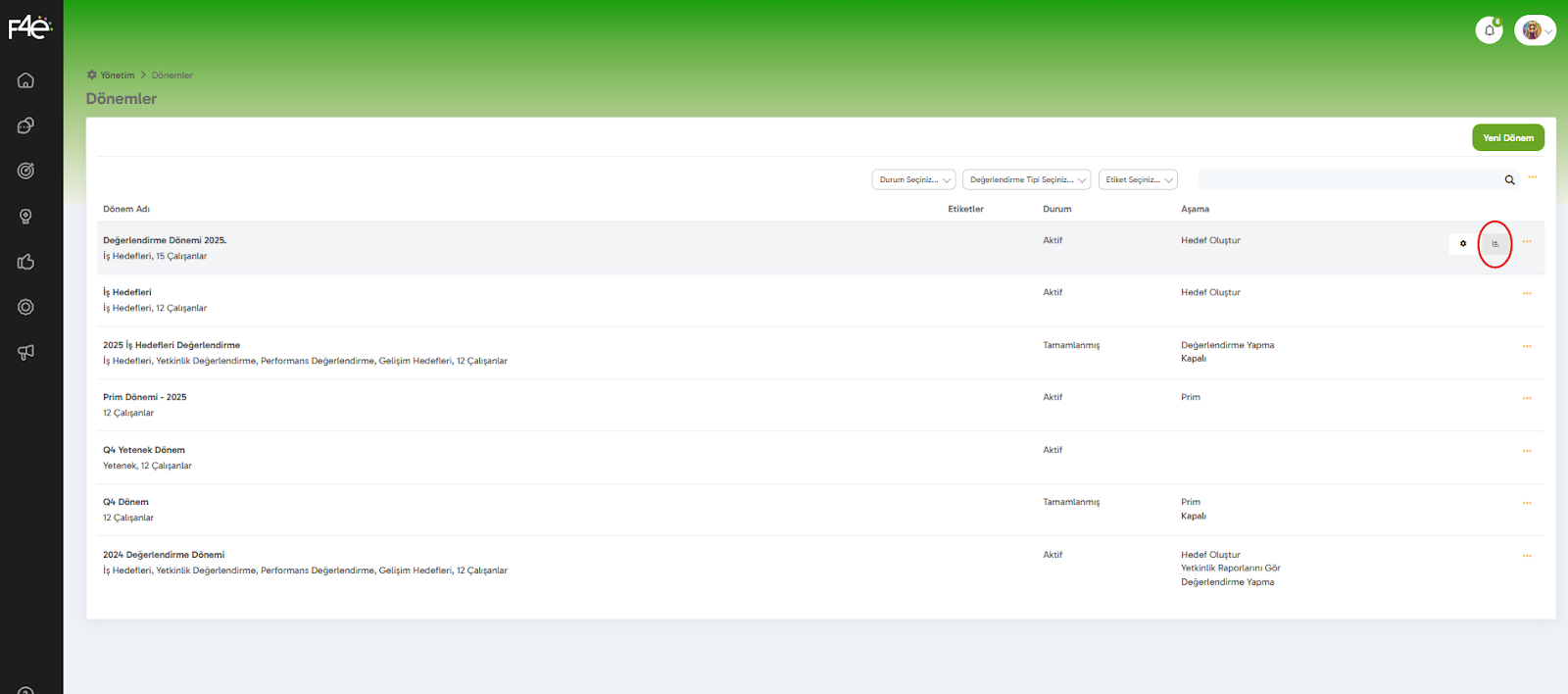1568x694 pixels.
Task: Click the chart report icon circled in red
Action: [x=1494, y=244]
